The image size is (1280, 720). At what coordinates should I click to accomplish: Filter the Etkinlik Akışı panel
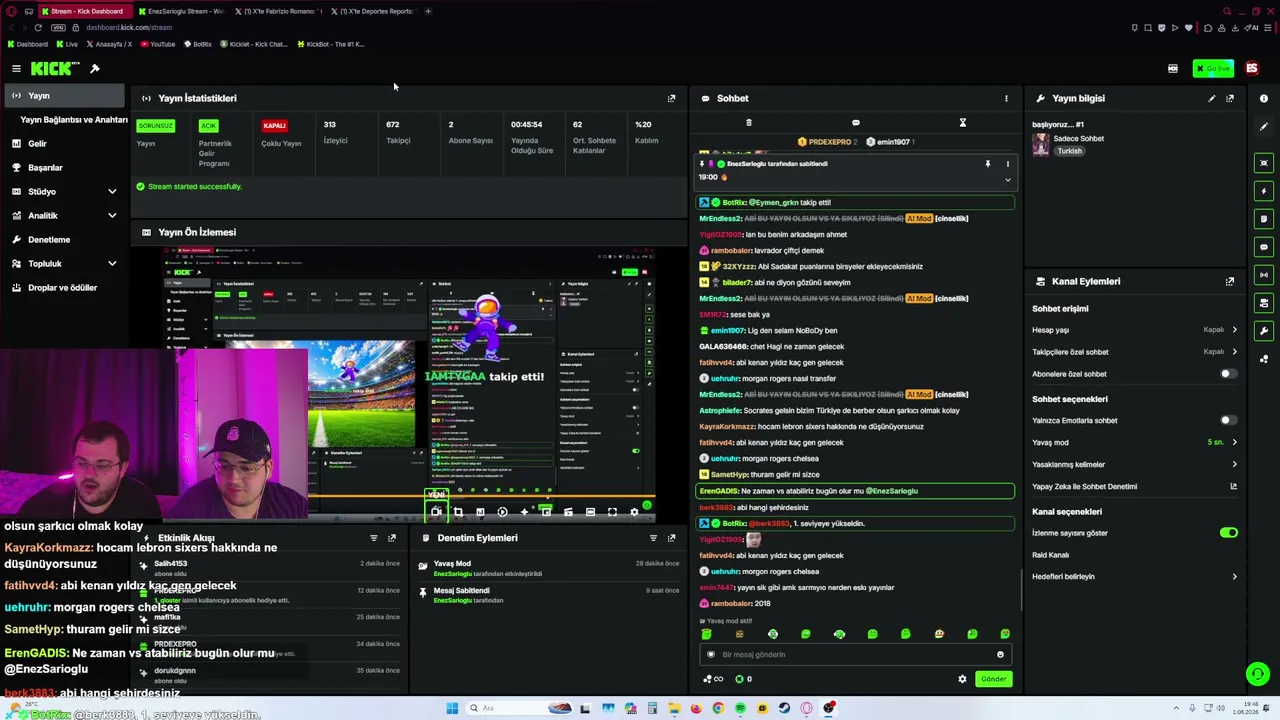(x=374, y=538)
